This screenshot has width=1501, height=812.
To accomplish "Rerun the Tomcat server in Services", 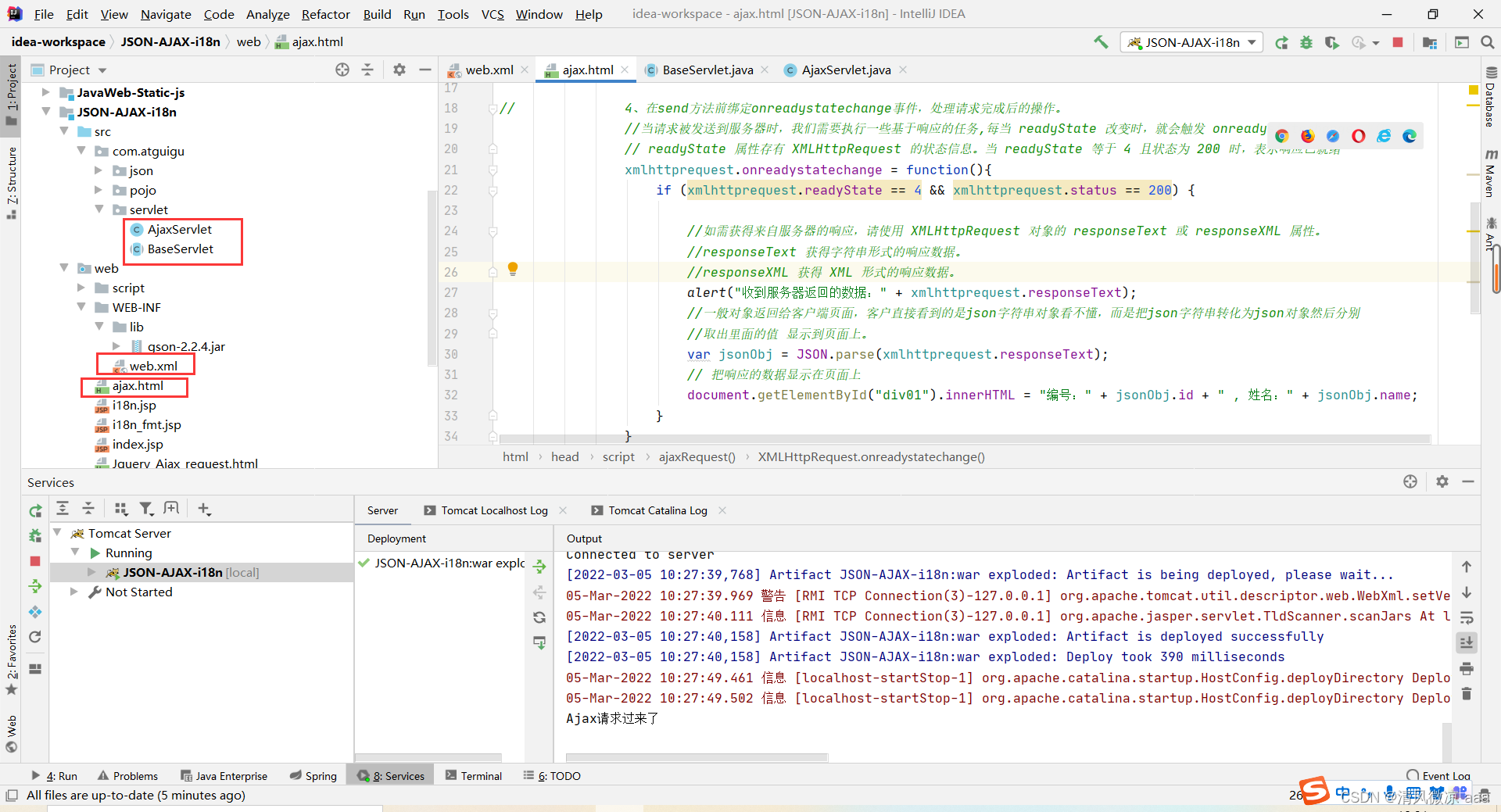I will [35, 510].
